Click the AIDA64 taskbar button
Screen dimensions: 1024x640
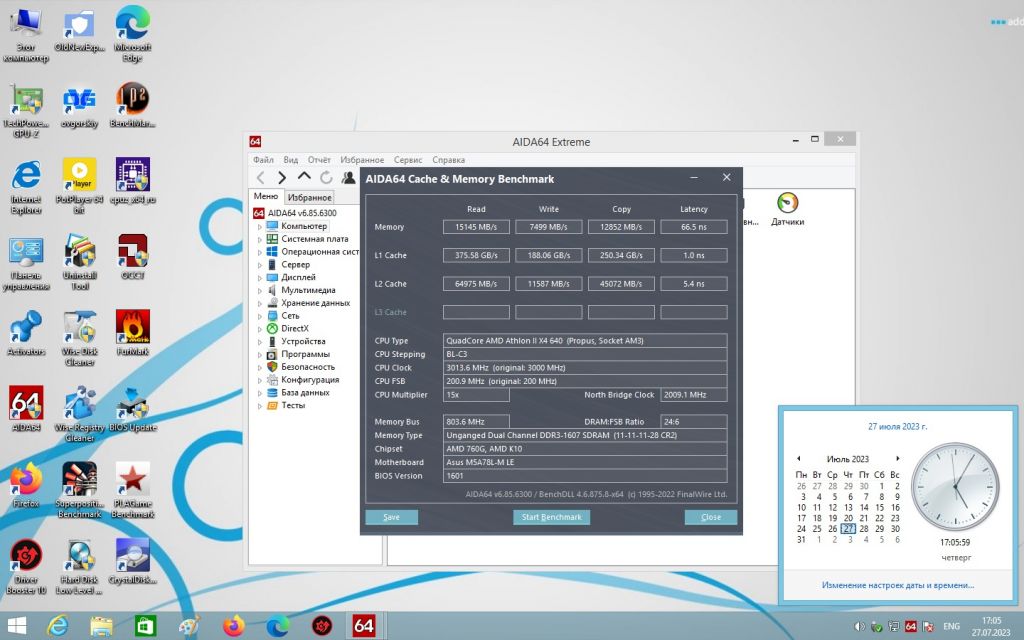(x=364, y=626)
